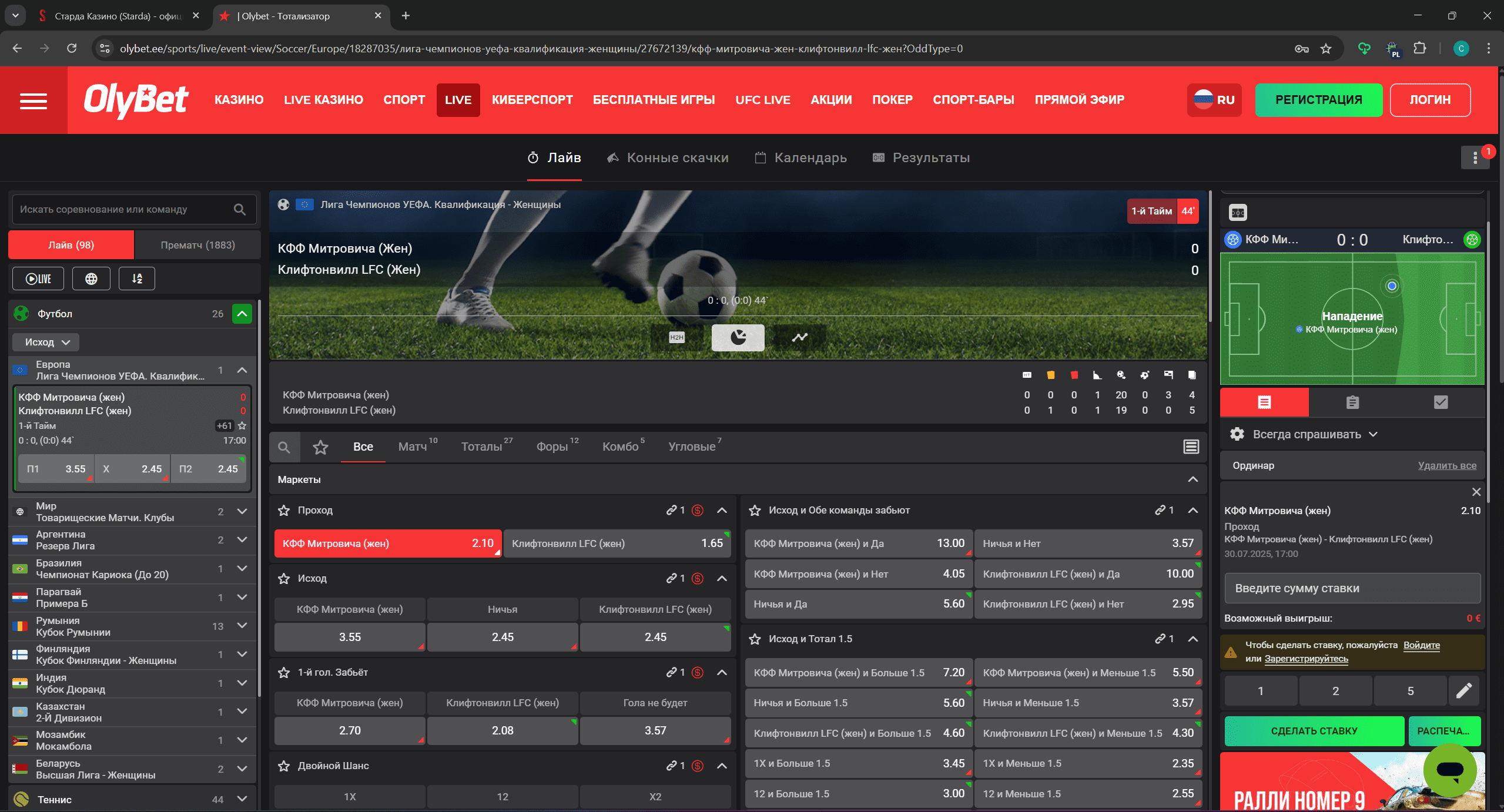
Task: Open КИБЕРСПОРТ from top navigation
Action: coord(532,100)
